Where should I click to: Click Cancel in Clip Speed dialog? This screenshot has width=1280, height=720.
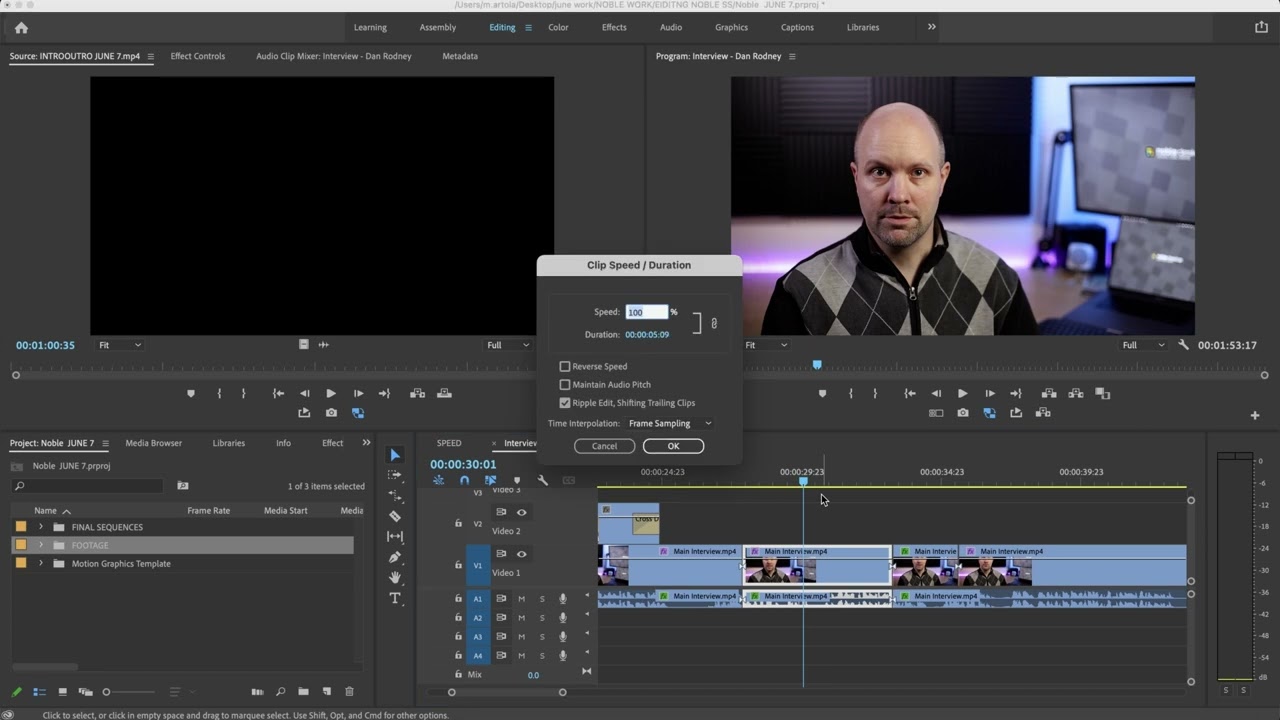click(x=604, y=446)
